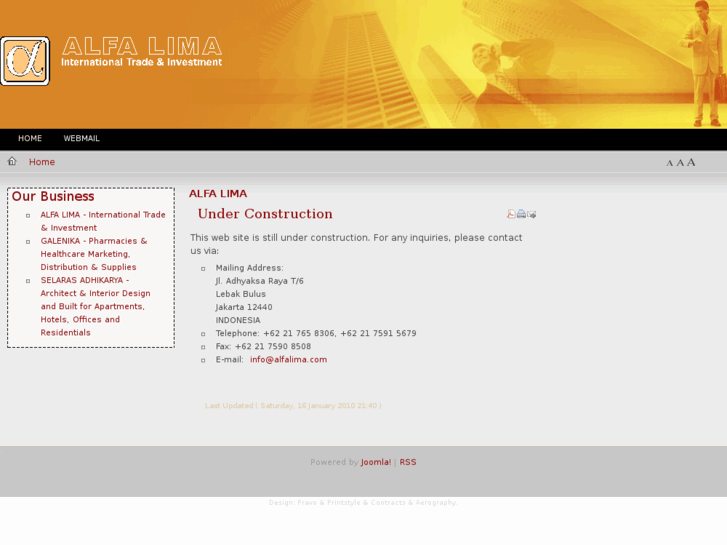727x545 pixels.
Task: Select the largest font size A
Action: (691, 162)
